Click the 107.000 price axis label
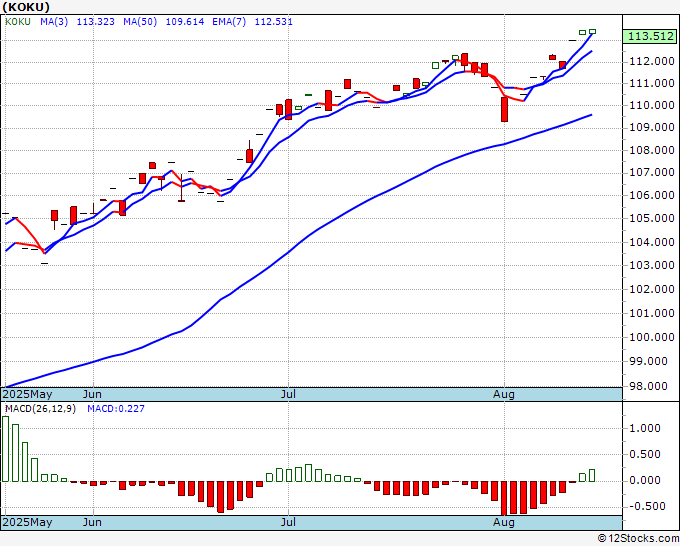Screen dimensions: 680x546 [x=652, y=173]
